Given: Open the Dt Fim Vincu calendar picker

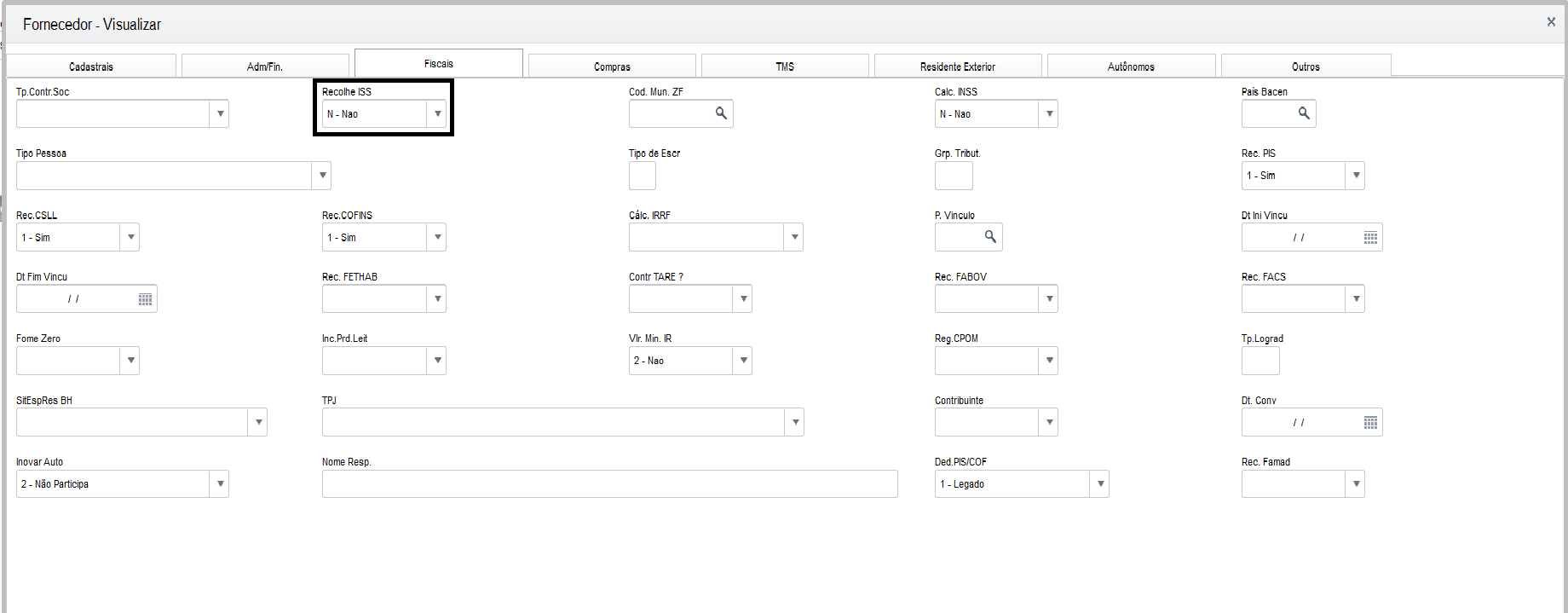Looking at the screenshot, I should tap(145, 299).
